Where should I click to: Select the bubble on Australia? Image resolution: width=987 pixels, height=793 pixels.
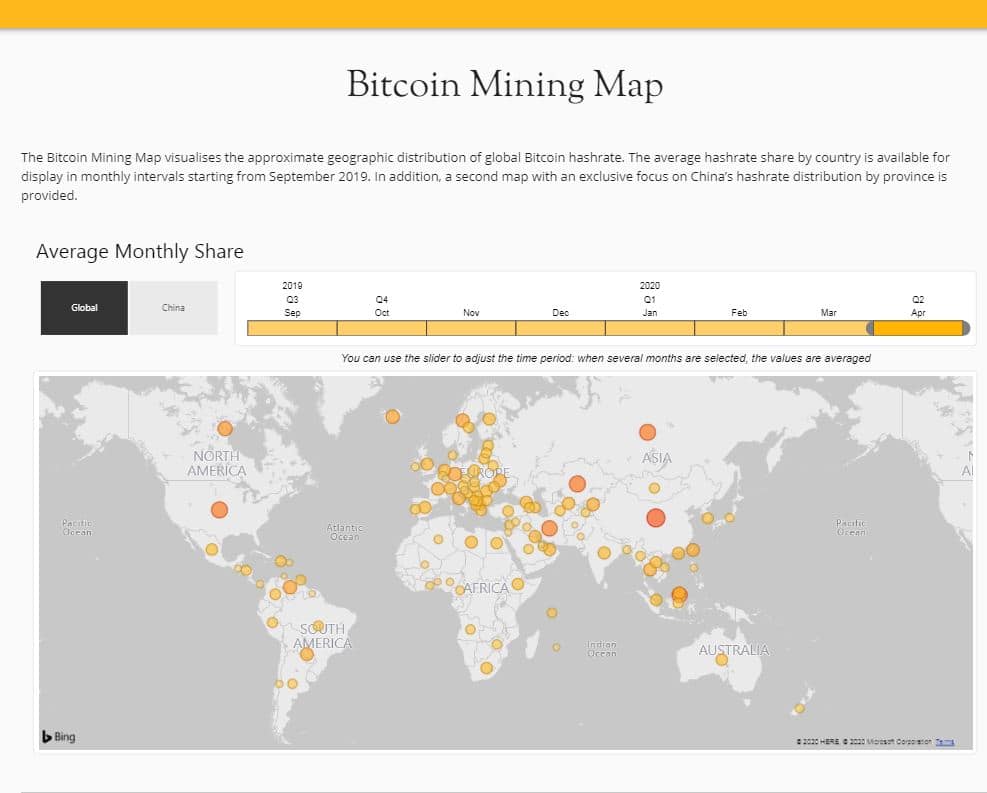722,659
